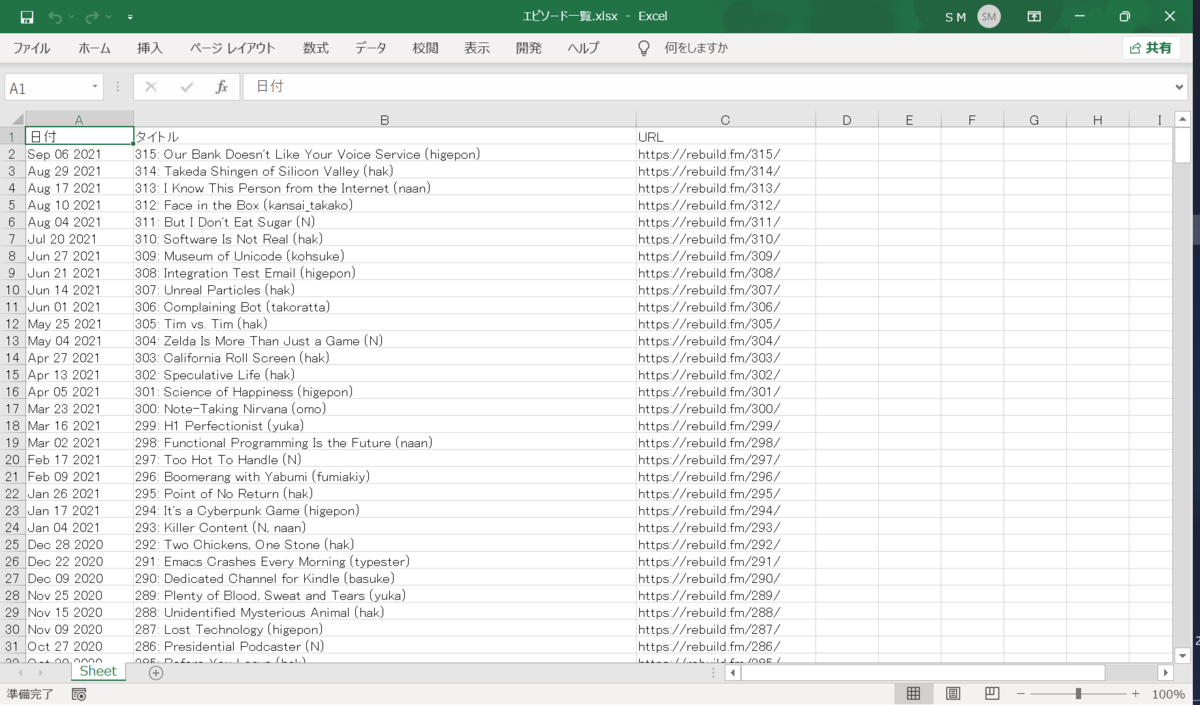Click the 共有 share button
Screen dimensions: 1200x705
[1150, 48]
